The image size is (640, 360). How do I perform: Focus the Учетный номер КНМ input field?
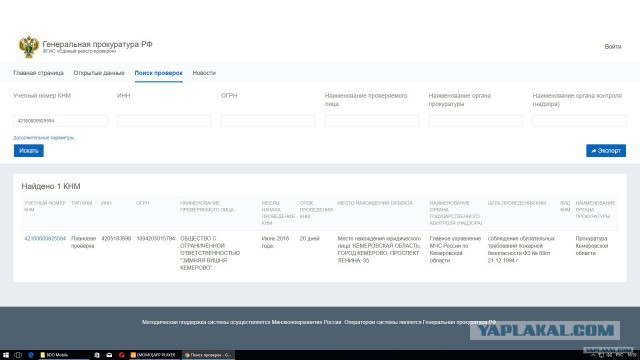click(60, 121)
